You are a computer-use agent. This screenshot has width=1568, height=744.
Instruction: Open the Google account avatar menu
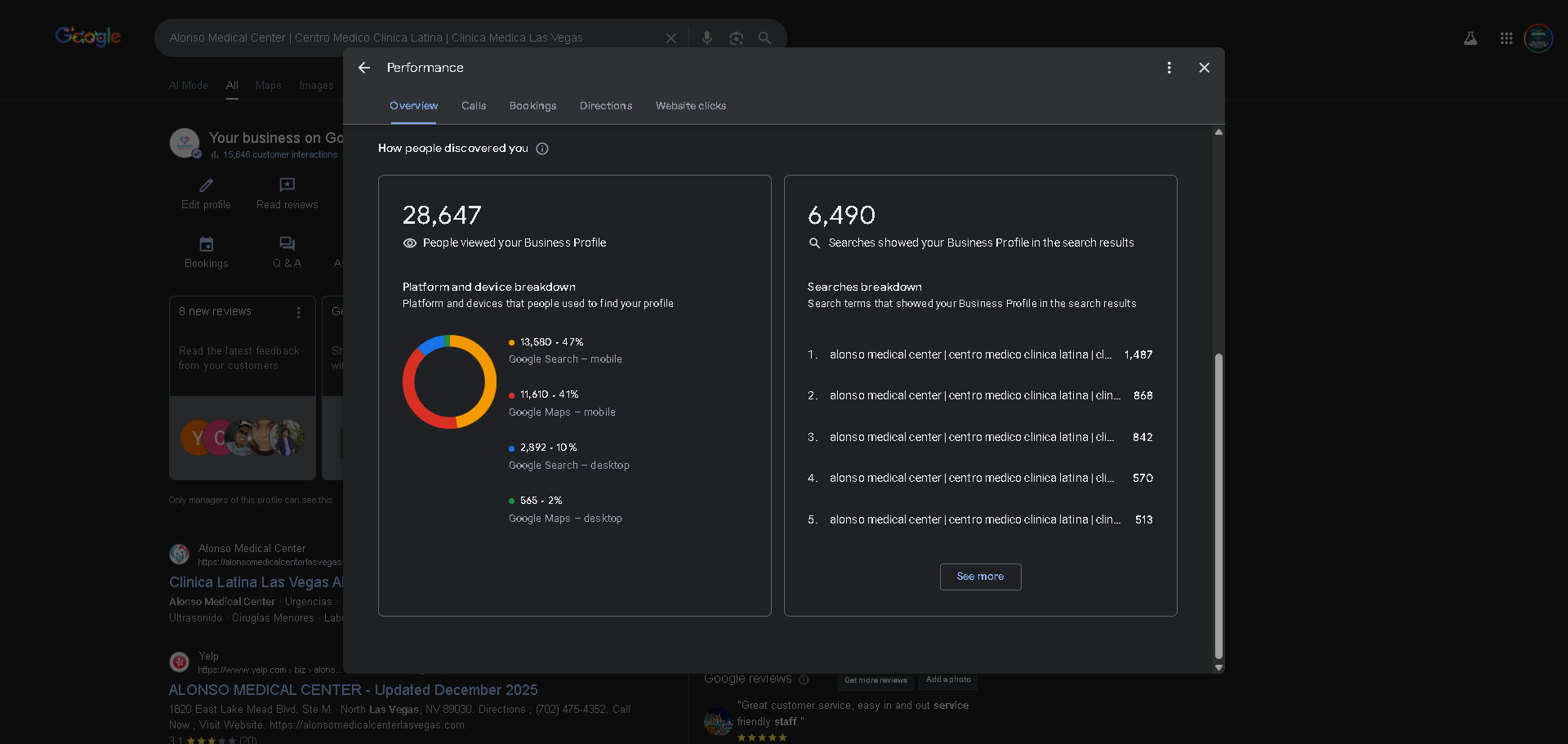coord(1539,38)
